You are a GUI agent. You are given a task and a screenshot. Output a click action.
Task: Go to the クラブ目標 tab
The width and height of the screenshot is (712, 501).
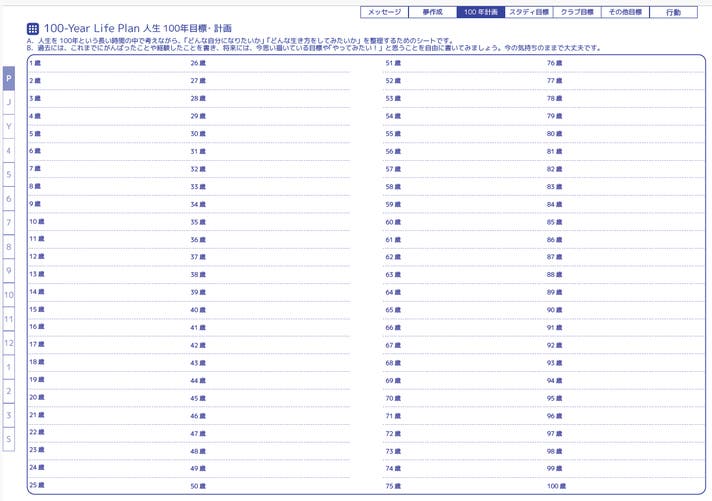coord(577,12)
